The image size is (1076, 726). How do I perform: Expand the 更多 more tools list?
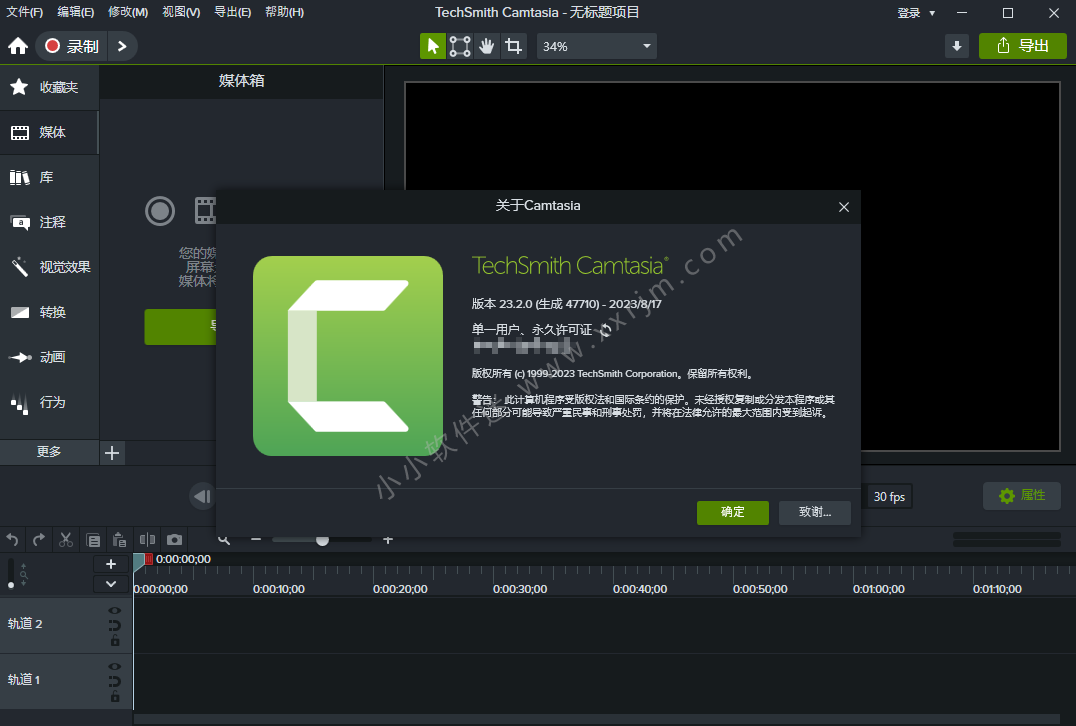coord(49,452)
